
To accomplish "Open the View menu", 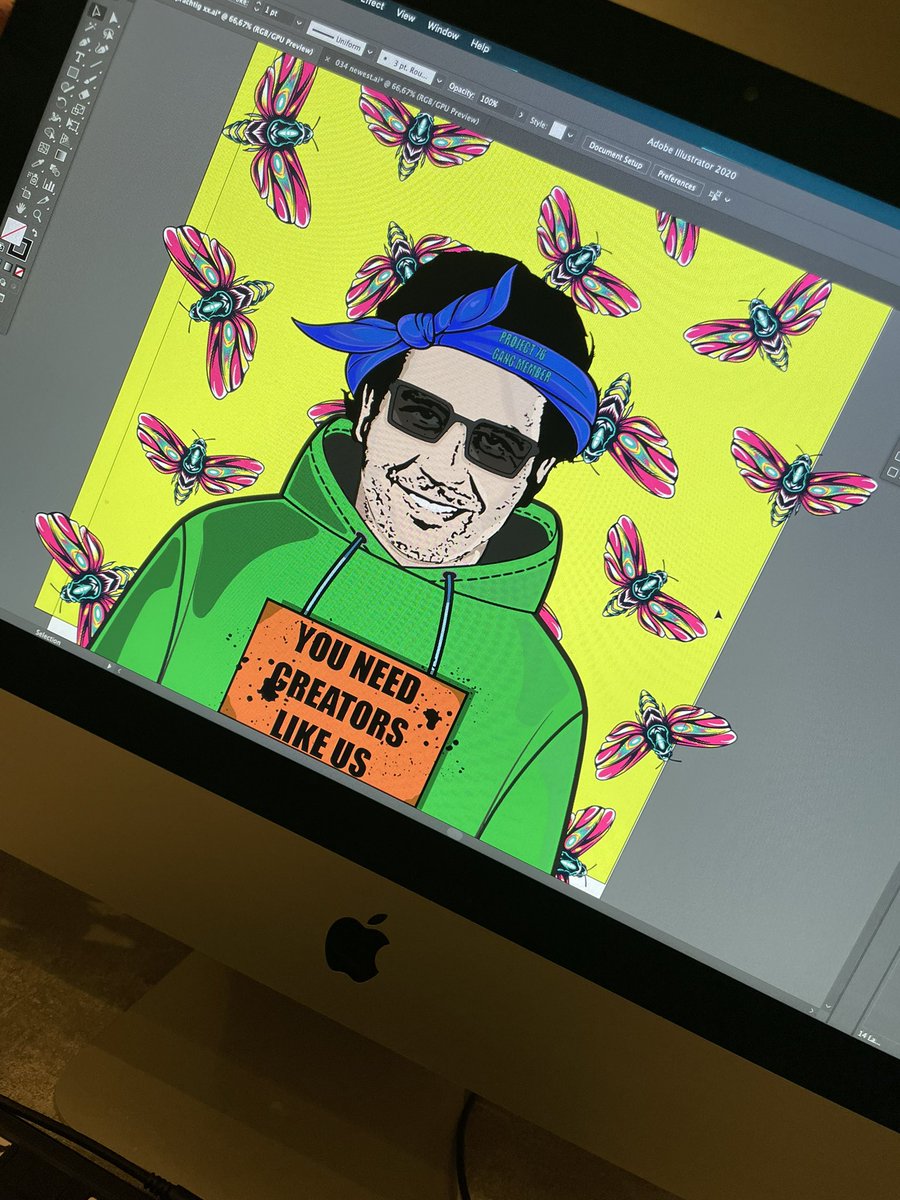I will tap(405, 16).
